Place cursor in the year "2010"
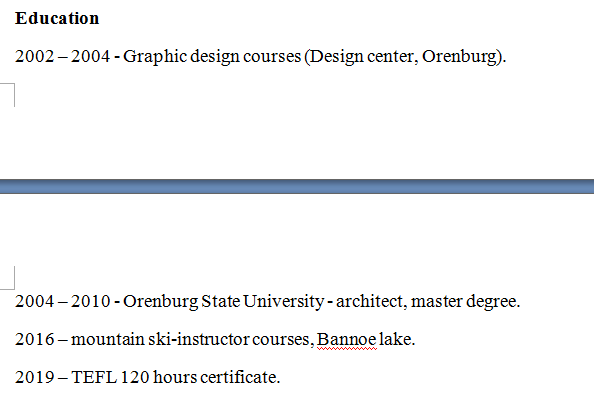Screen dimensions: 594x393 pyautogui.click(x=91, y=301)
